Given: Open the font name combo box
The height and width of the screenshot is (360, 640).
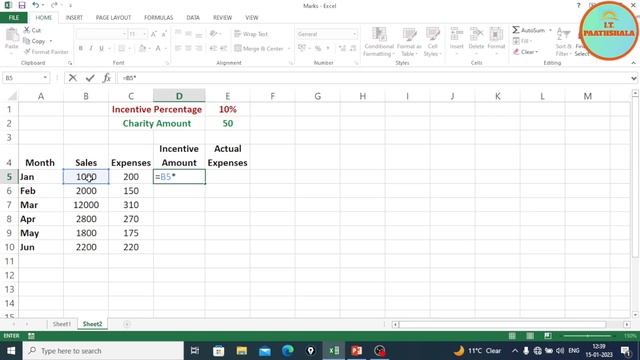Looking at the screenshot, I should click(101, 34).
